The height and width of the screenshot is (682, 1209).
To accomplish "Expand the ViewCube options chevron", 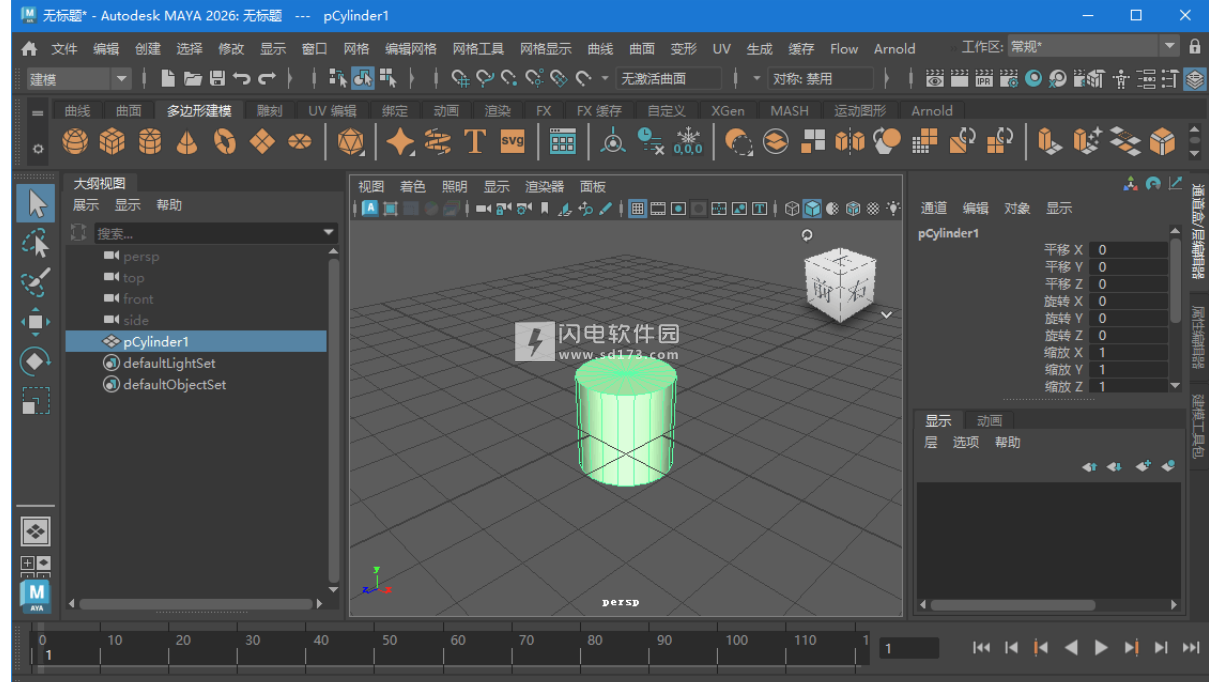I will [x=886, y=315].
